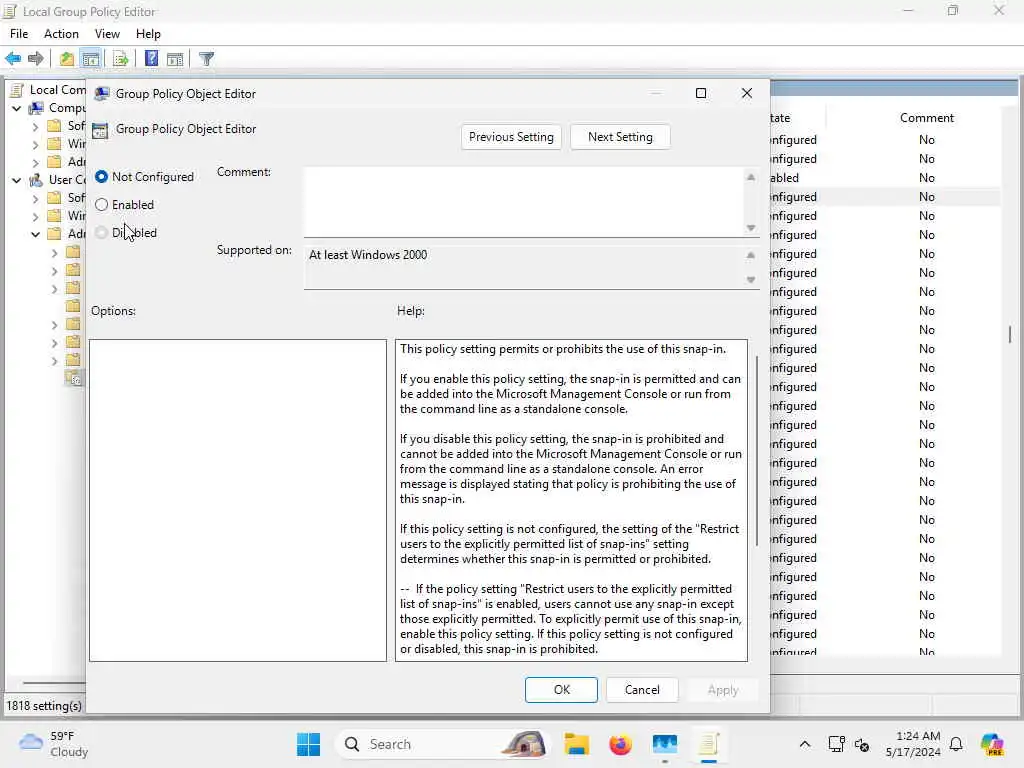Click dialog title bar computer icon
The image size is (1024, 768).
pos(101,94)
